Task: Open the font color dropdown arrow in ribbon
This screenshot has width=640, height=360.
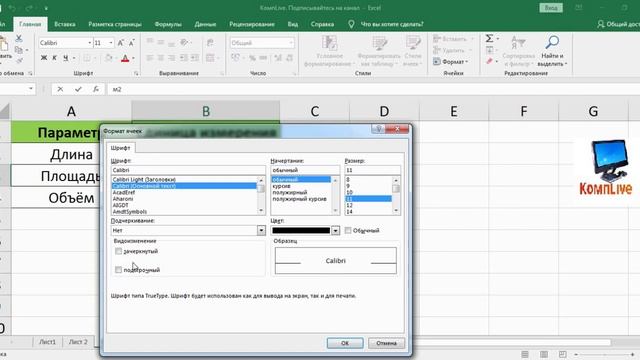Action: (133, 58)
